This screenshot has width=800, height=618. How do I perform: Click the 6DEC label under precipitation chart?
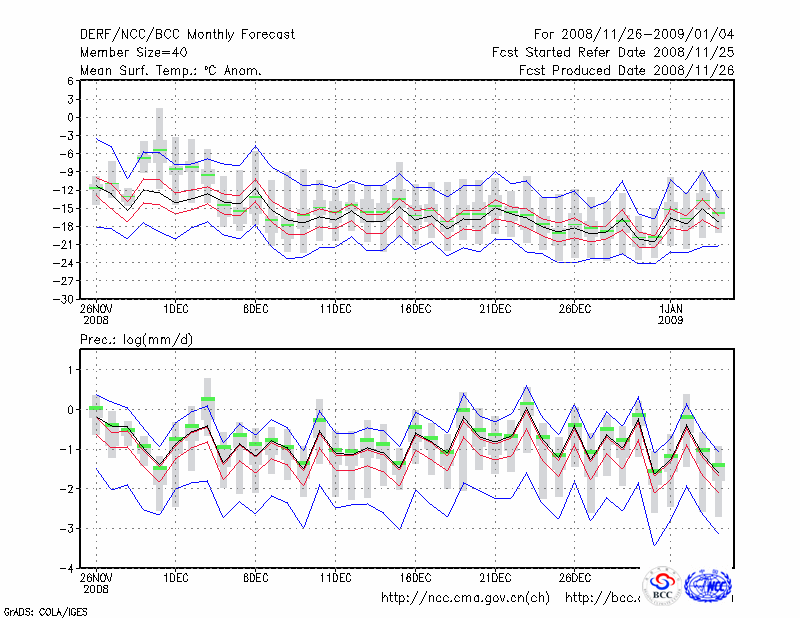255,578
